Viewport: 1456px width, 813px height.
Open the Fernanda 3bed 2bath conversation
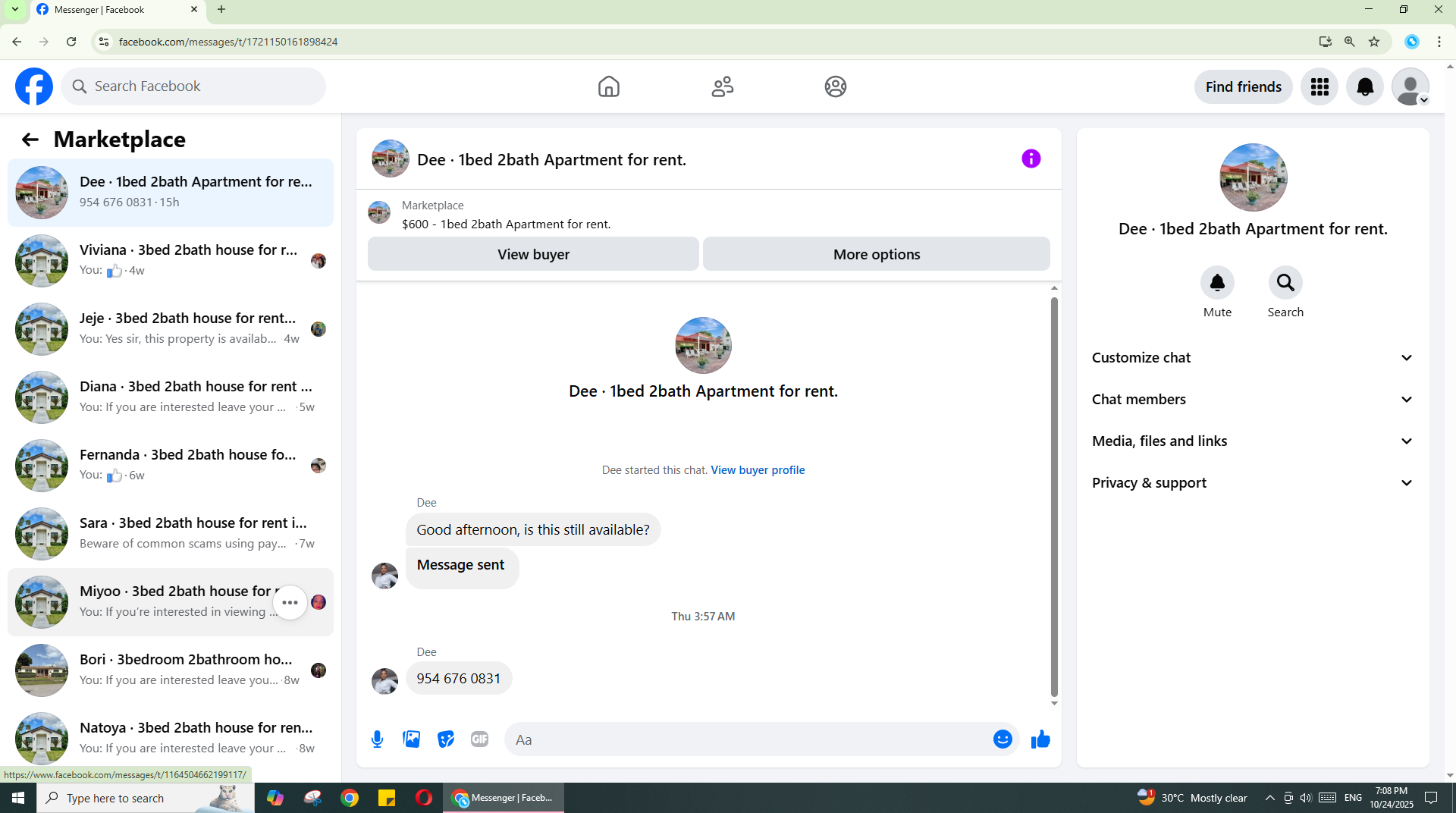pos(171,466)
